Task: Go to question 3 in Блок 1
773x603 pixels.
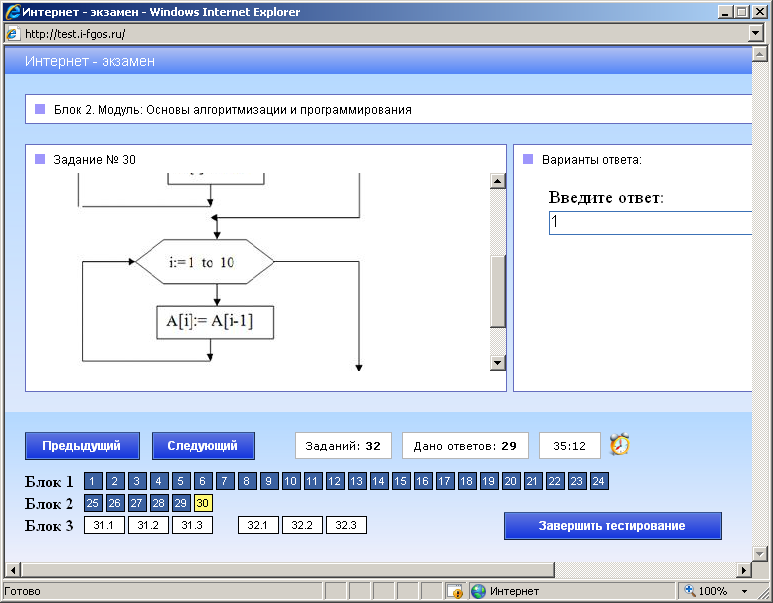Action: click(x=137, y=481)
